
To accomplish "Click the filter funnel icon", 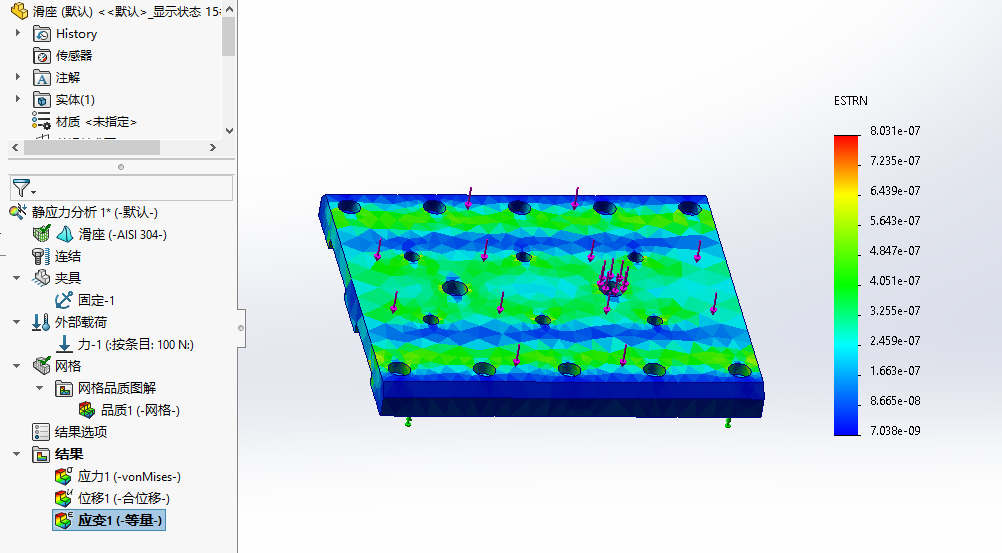I will [21, 188].
